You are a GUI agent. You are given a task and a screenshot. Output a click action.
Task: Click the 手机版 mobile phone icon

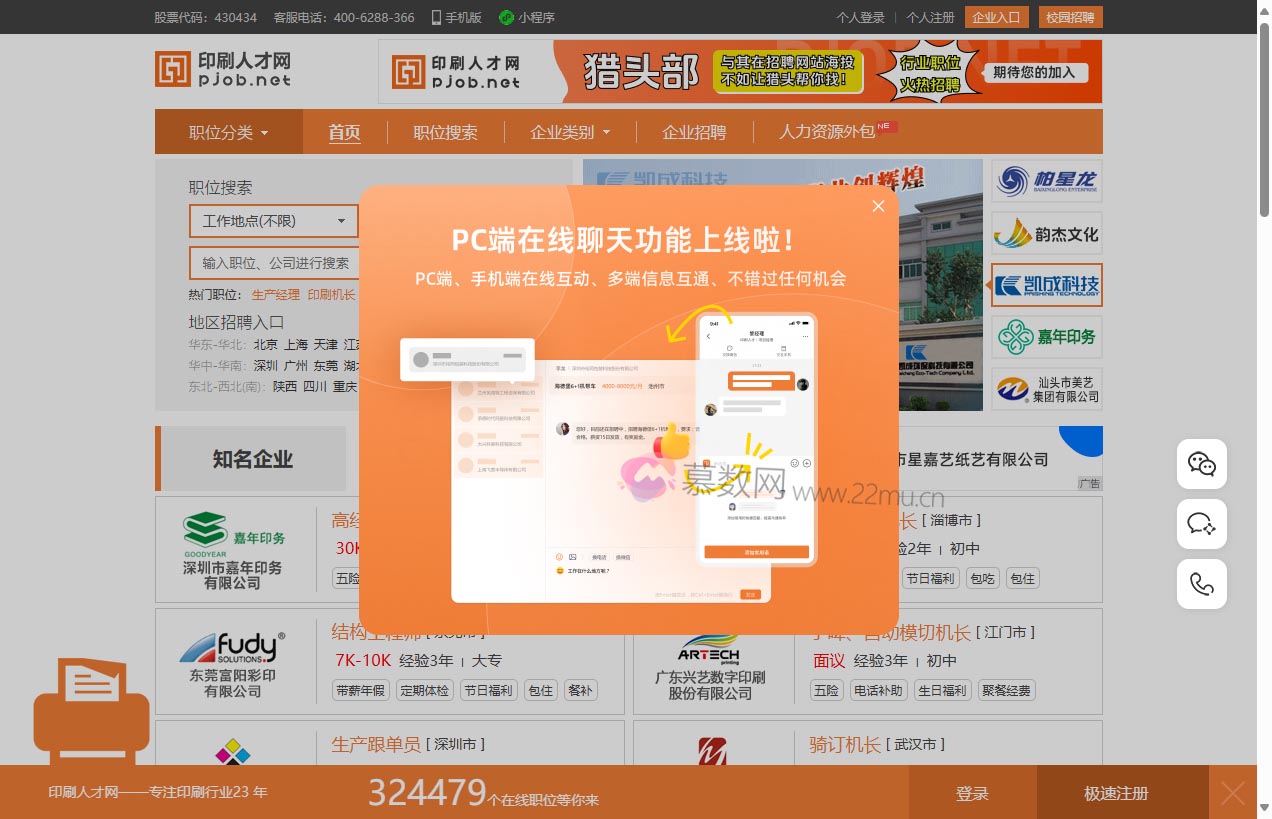[x=436, y=17]
